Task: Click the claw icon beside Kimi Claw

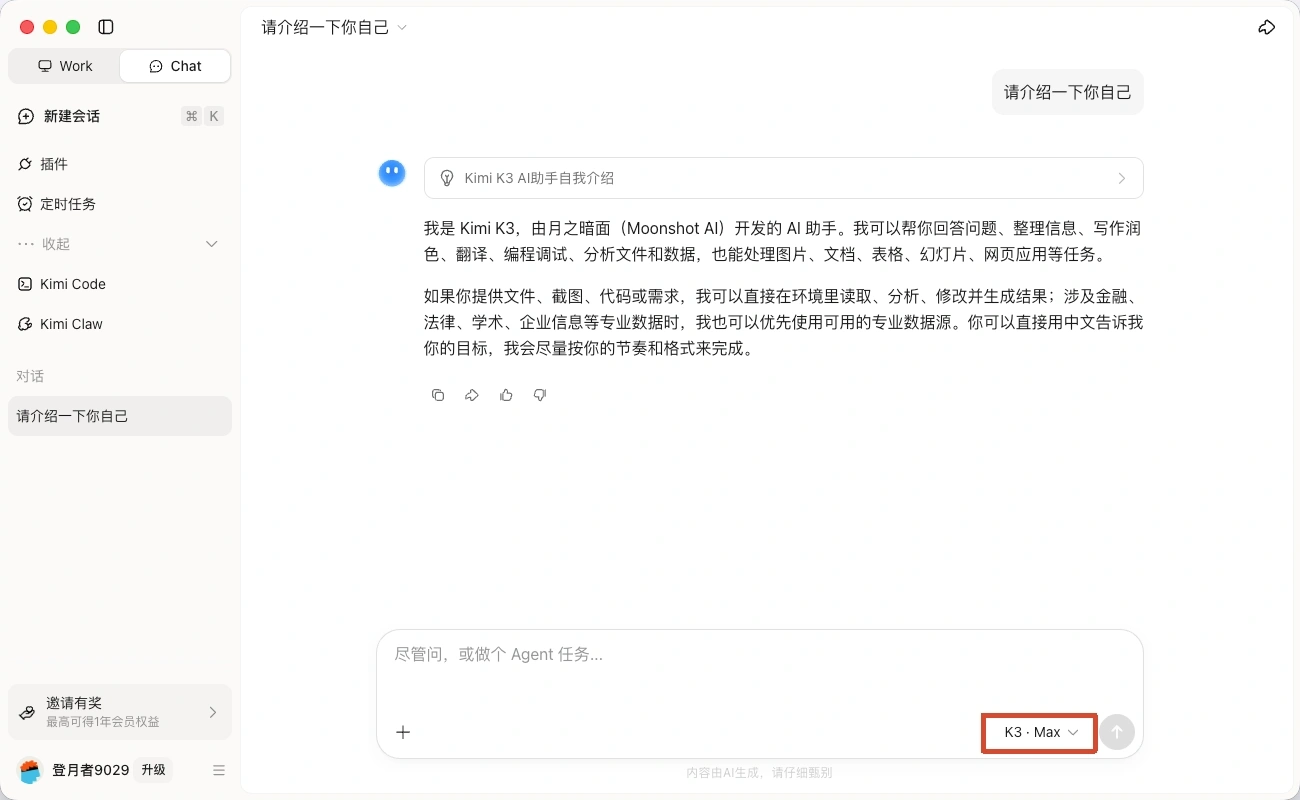Action: pos(26,324)
